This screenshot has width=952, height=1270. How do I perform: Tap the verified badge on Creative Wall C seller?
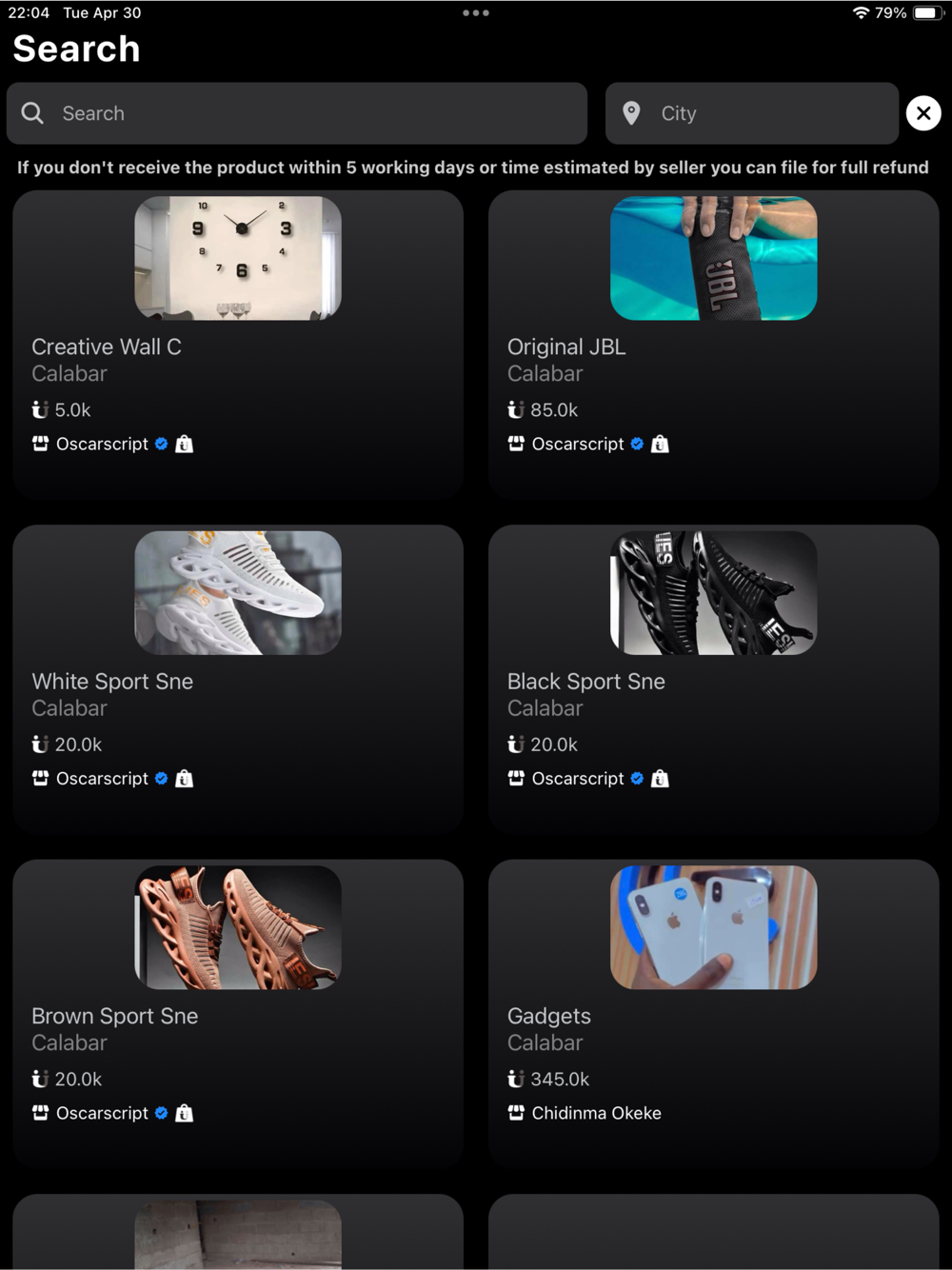pyautogui.click(x=161, y=444)
